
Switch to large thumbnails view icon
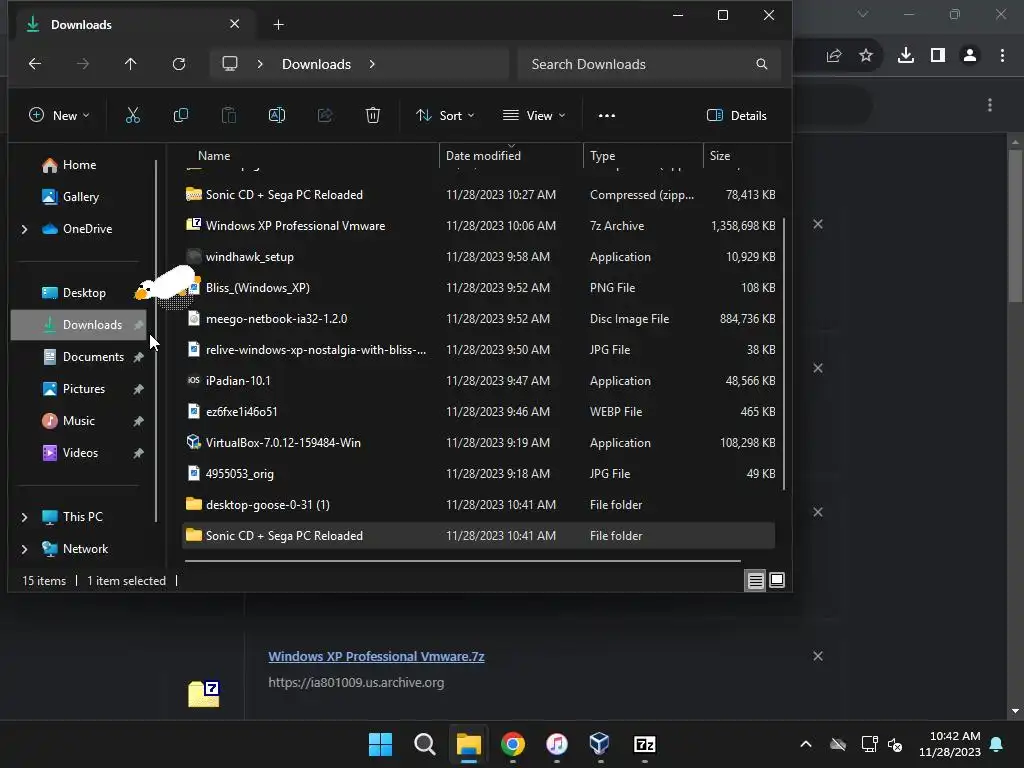[777, 580]
